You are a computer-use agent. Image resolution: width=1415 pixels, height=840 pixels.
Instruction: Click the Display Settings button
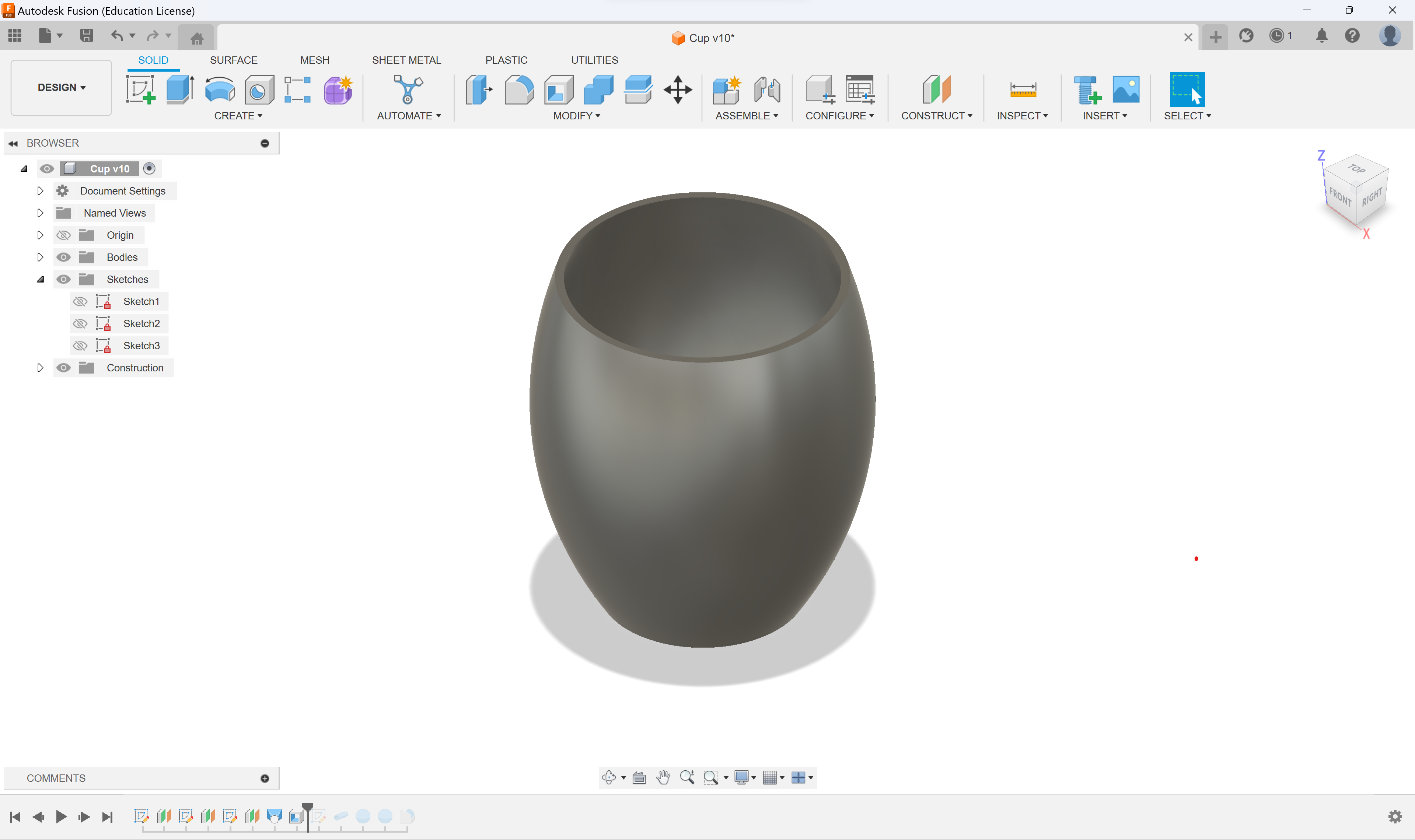click(744, 778)
